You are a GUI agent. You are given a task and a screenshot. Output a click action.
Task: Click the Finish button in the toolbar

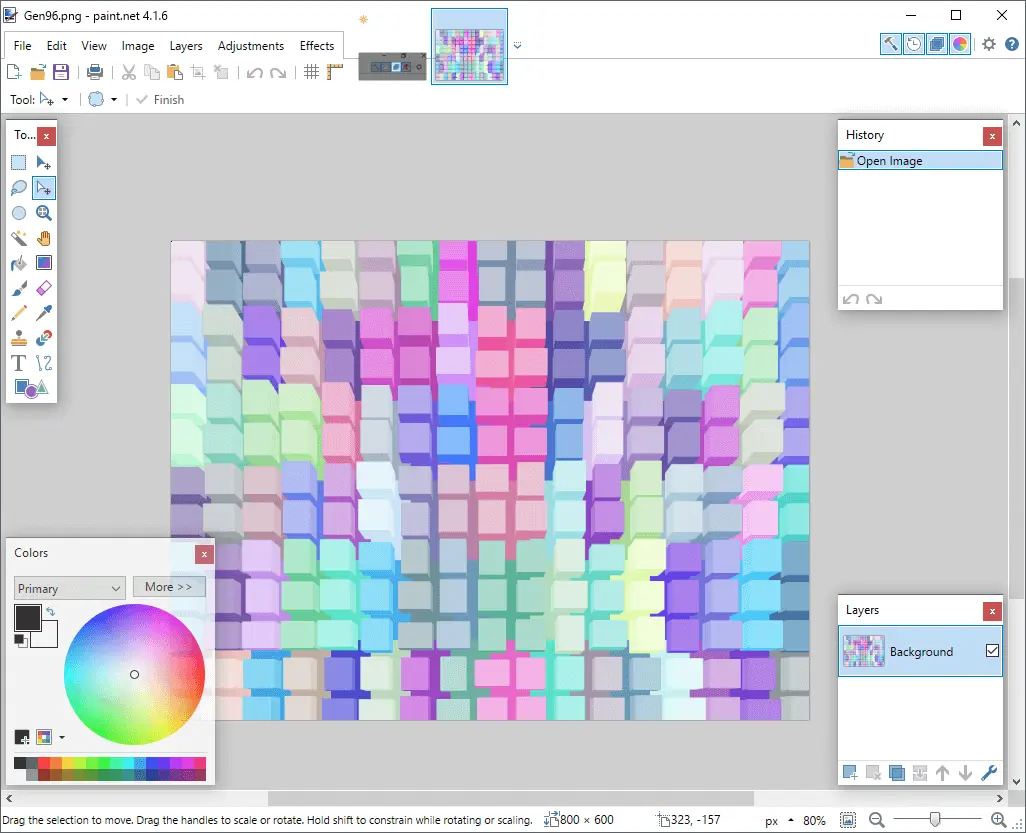click(160, 99)
